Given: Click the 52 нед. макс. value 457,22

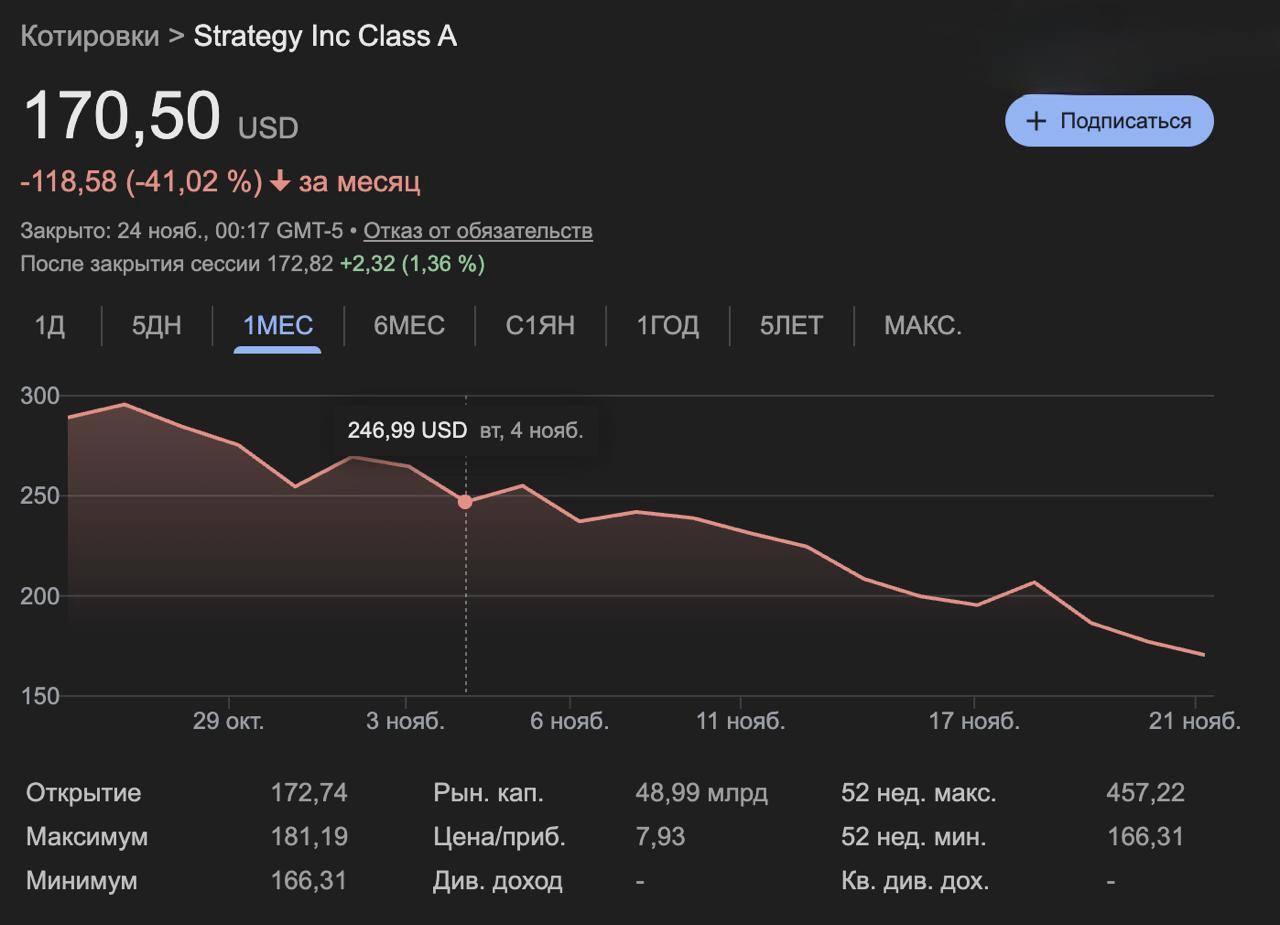Looking at the screenshot, I should click(x=1145, y=793).
